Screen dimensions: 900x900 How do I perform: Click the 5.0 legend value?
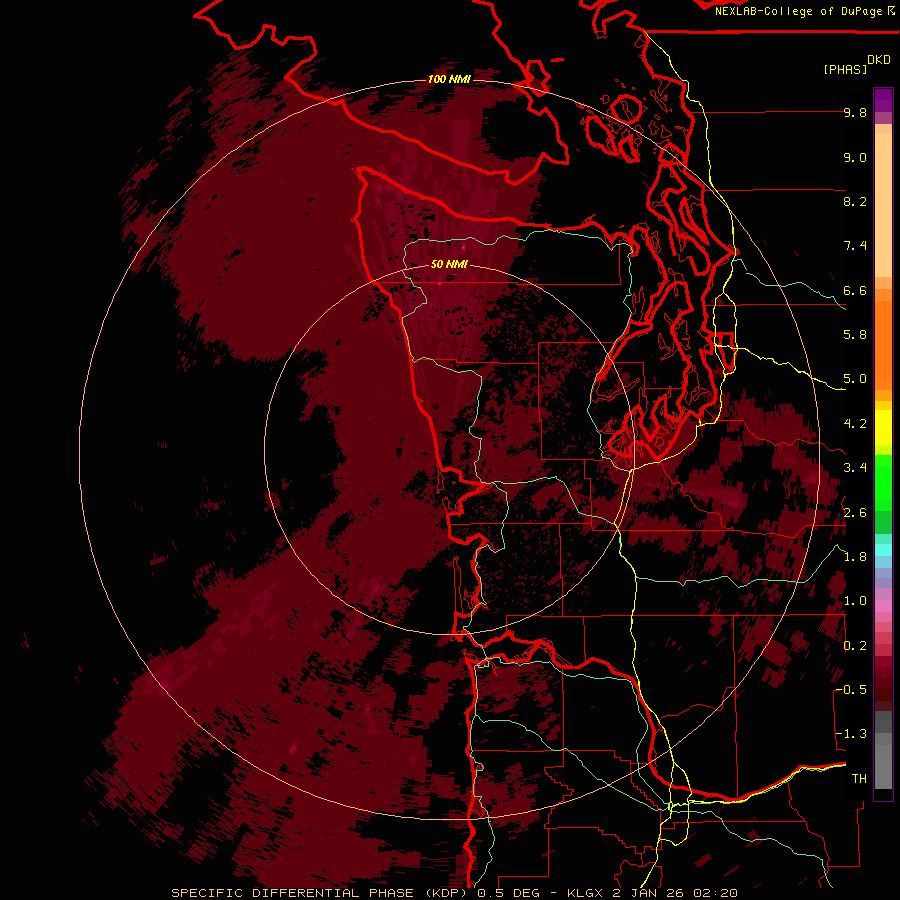855,379
